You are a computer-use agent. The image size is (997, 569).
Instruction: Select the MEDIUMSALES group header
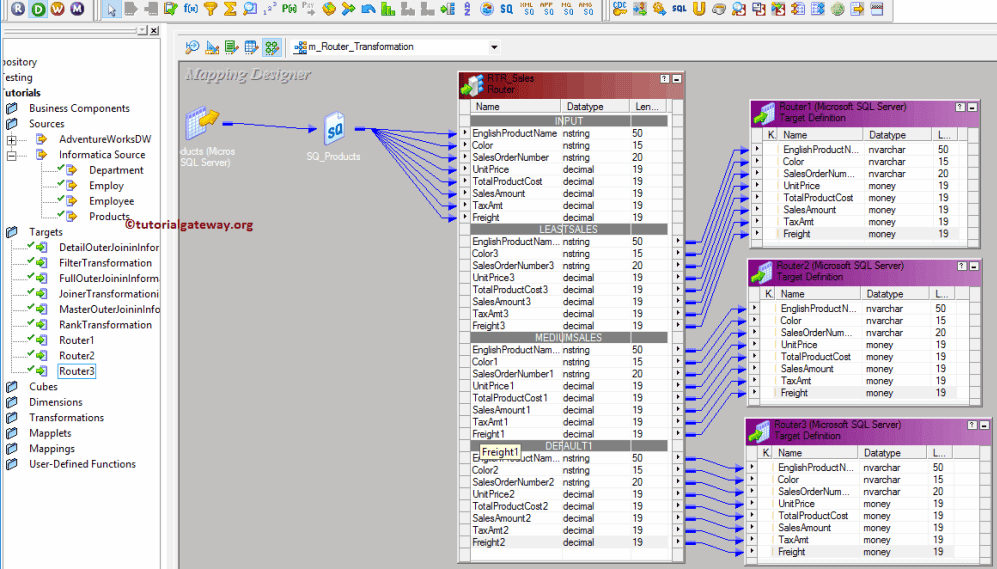click(568, 338)
